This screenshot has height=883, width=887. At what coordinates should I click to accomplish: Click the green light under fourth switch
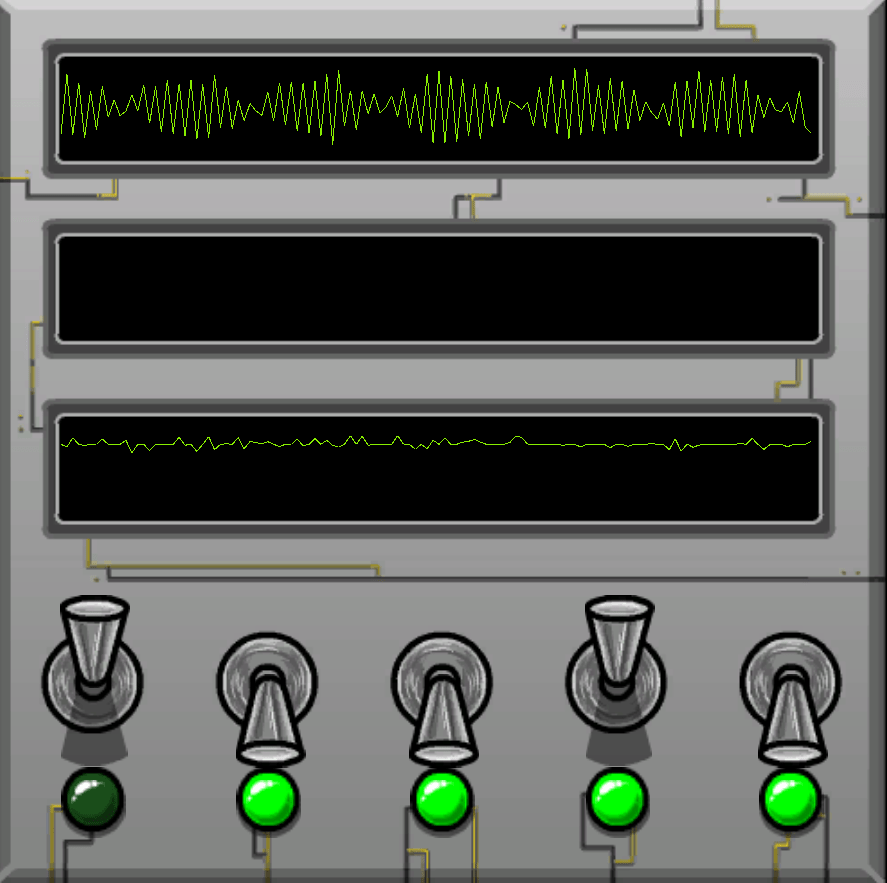pyautogui.click(x=617, y=800)
